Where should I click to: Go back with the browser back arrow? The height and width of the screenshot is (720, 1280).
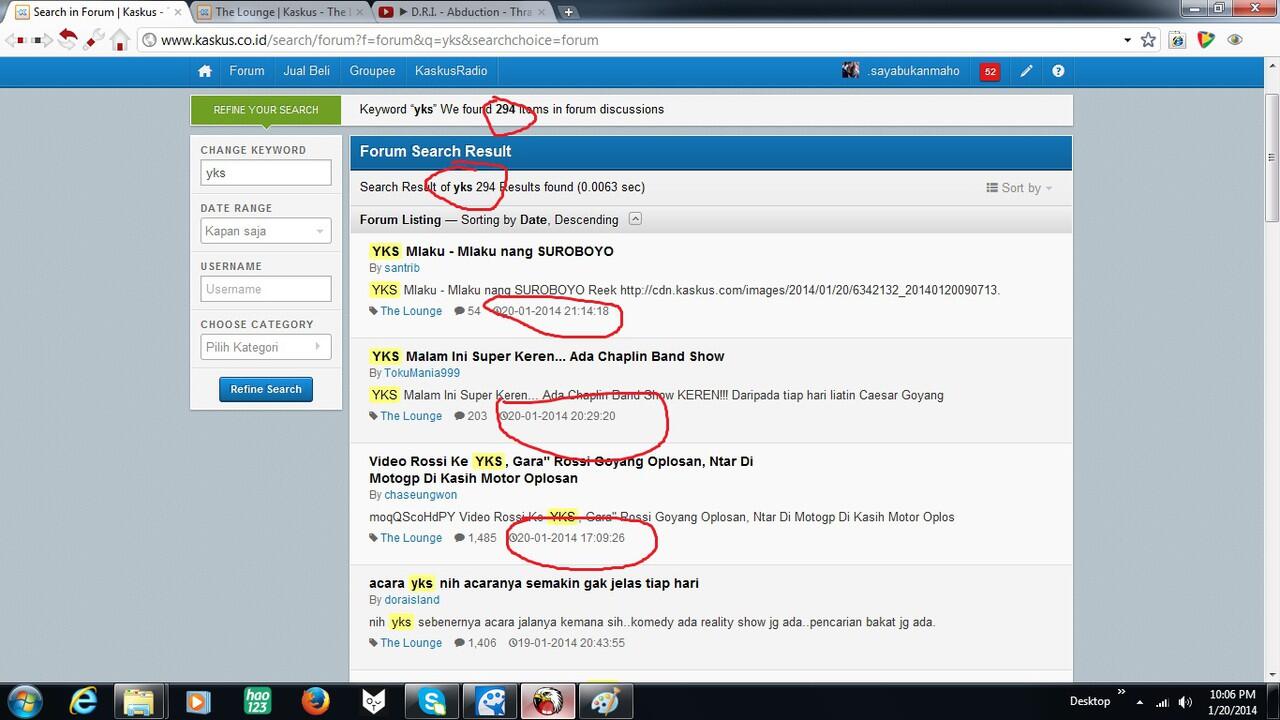pyautogui.click(x=16, y=40)
